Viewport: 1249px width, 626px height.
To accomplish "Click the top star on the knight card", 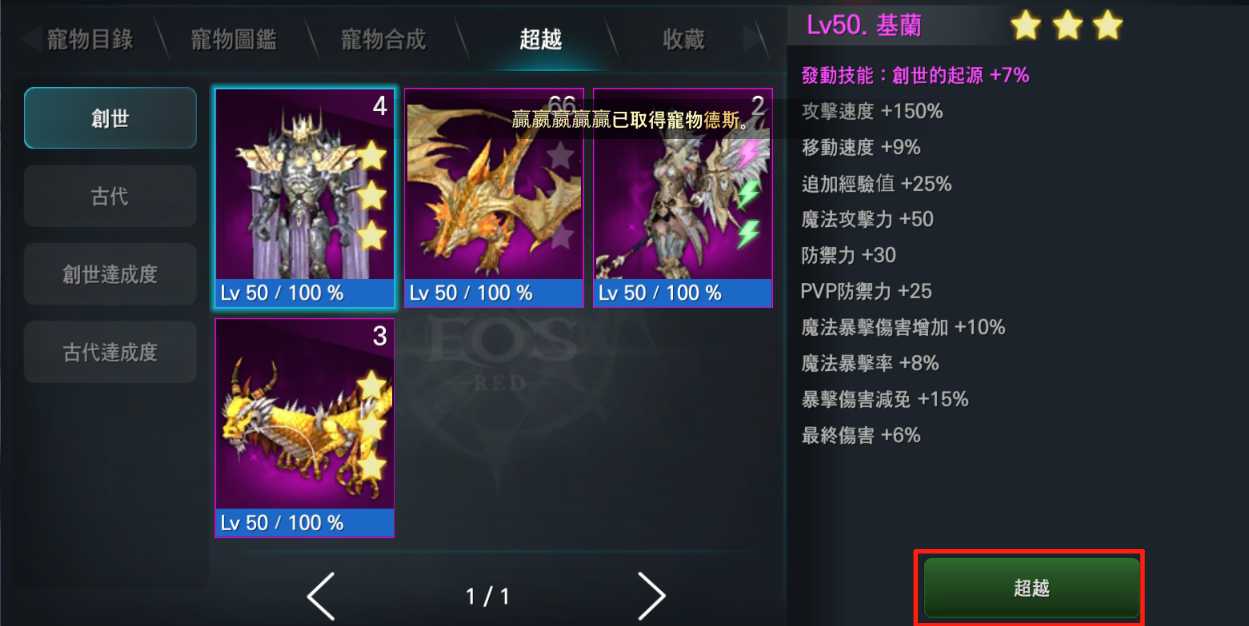I will pos(371,156).
